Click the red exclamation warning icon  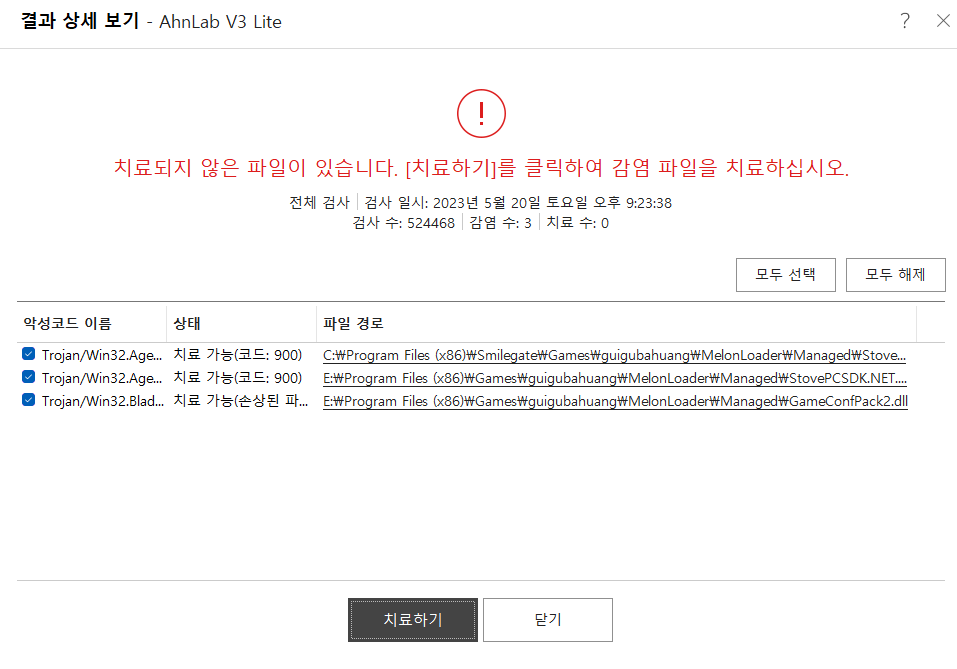pyautogui.click(x=481, y=114)
